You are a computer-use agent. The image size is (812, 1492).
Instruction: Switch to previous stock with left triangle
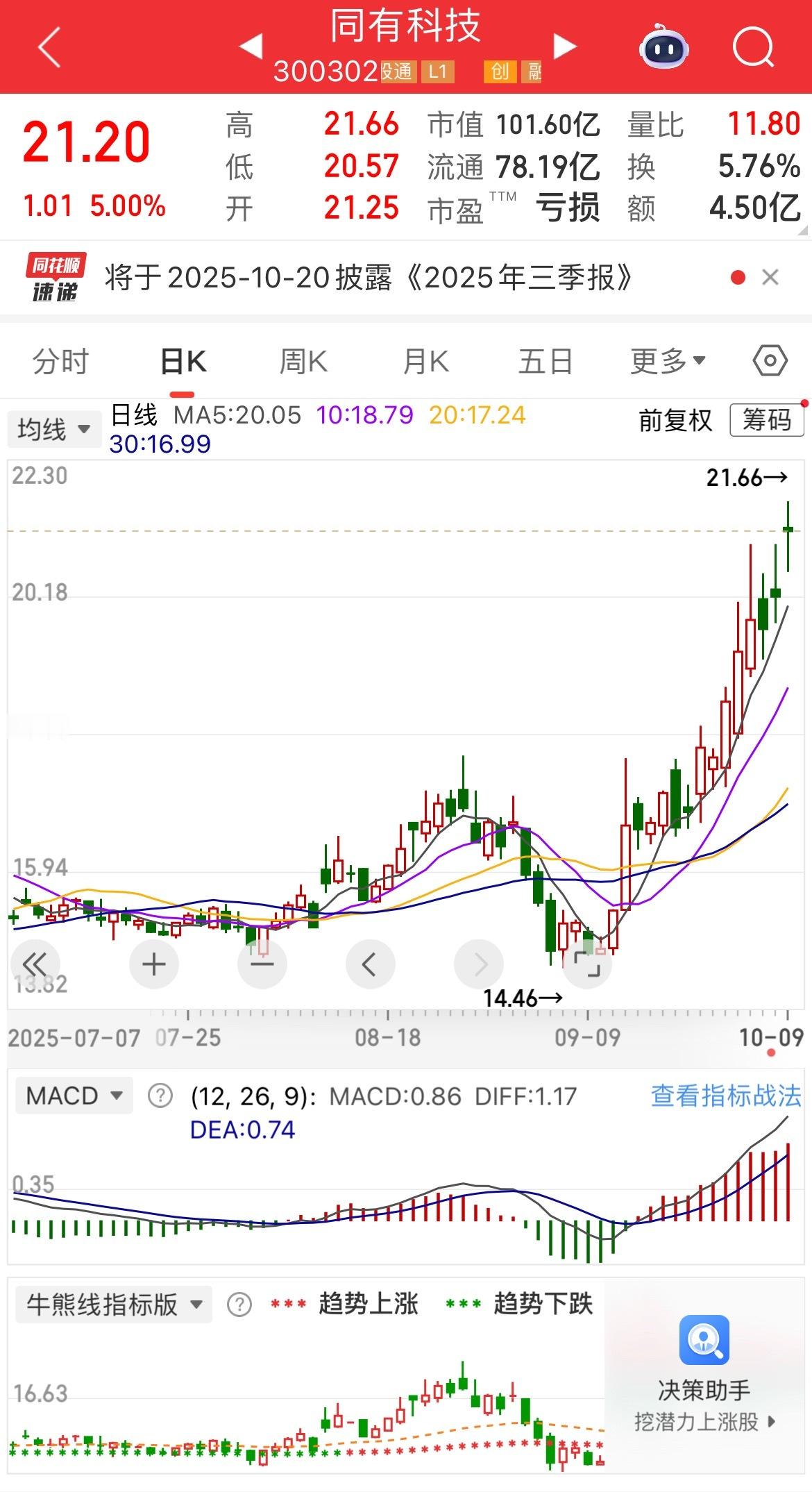click(x=251, y=46)
